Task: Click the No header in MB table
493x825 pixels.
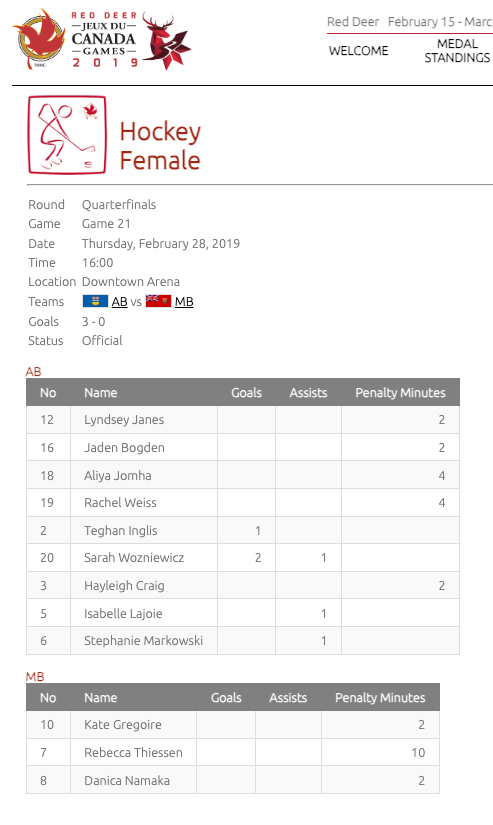Action: [48, 698]
